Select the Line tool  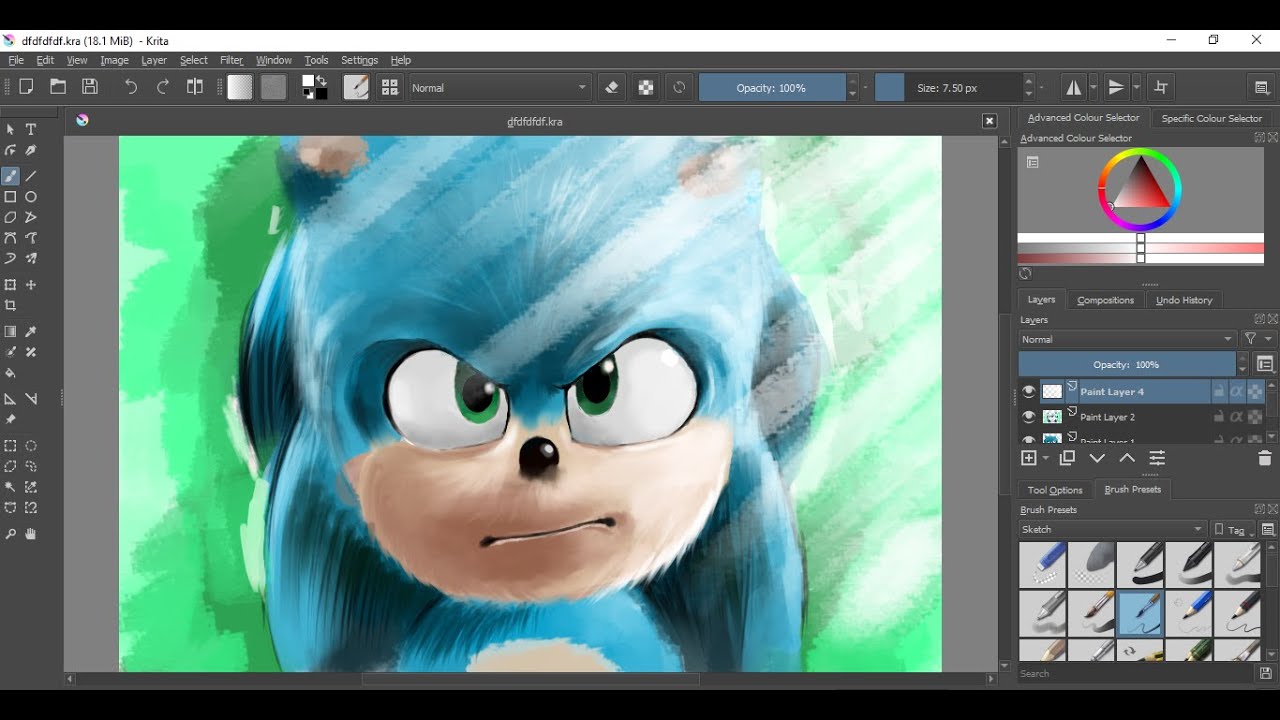(x=31, y=176)
